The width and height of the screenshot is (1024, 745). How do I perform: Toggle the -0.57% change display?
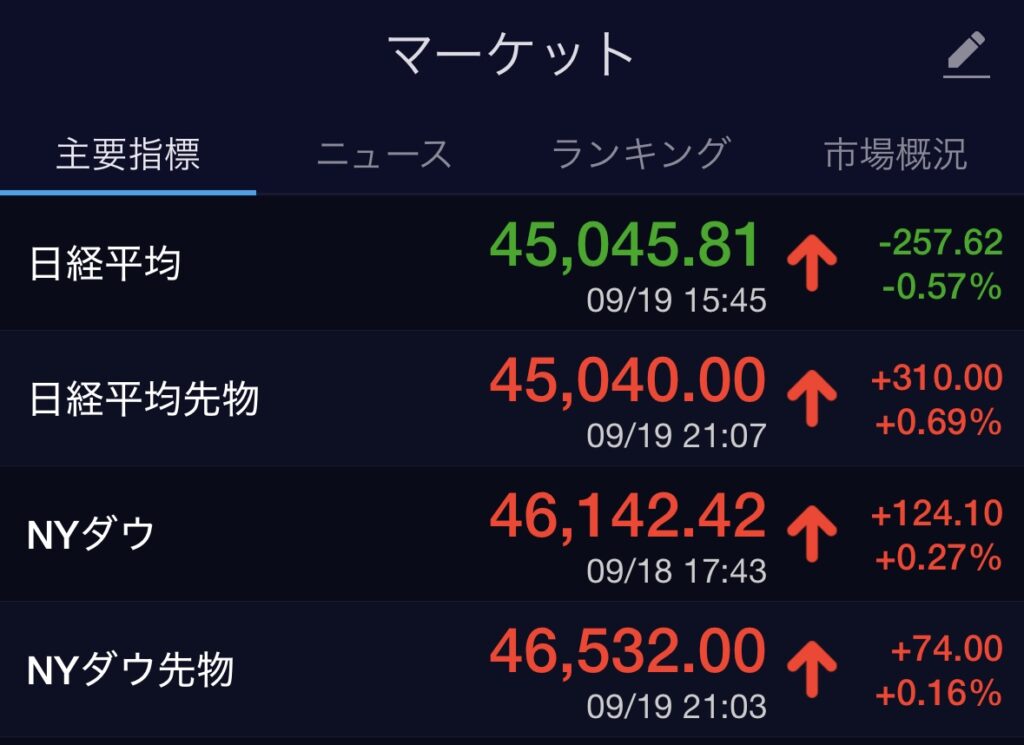(x=941, y=288)
